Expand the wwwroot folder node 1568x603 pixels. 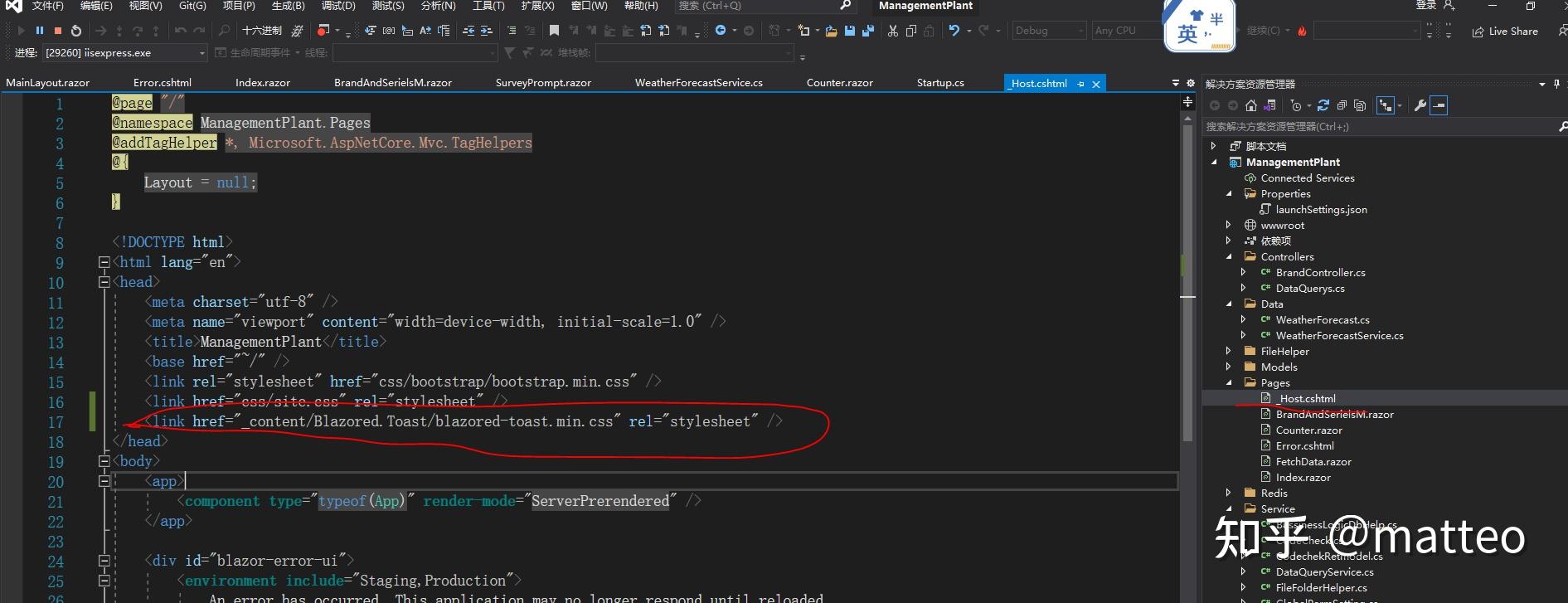coord(1229,226)
